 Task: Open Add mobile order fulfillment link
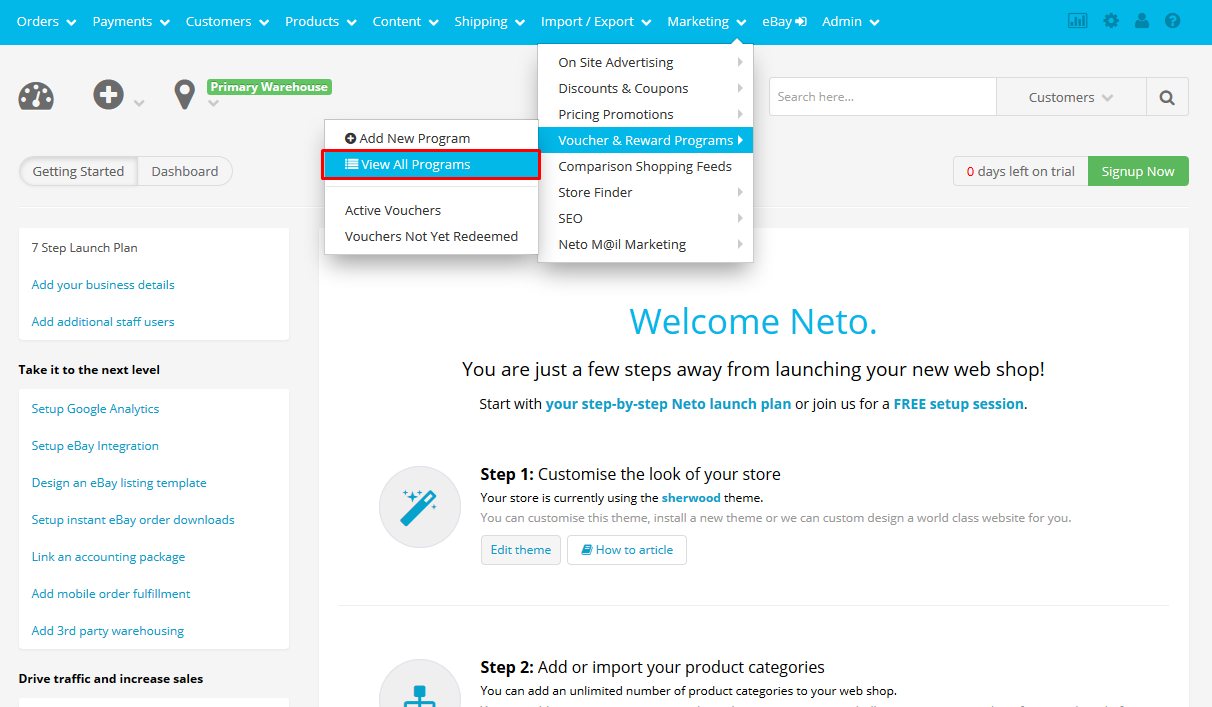[111, 594]
